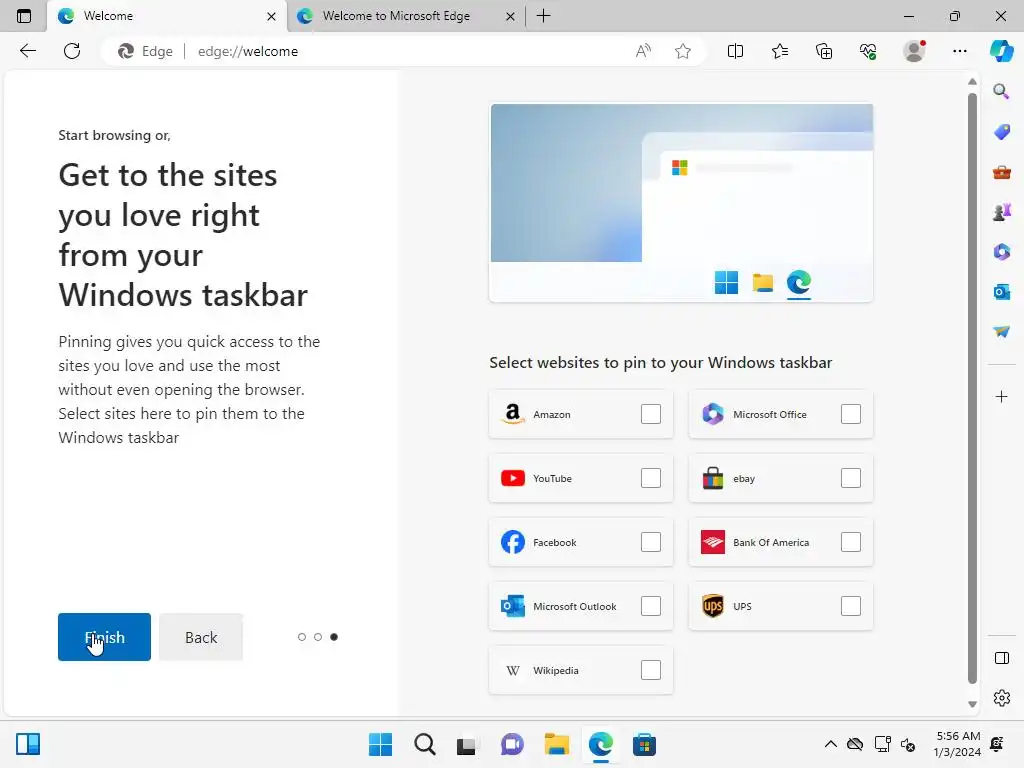Check the UPS checkbox
The height and width of the screenshot is (768, 1024).
tap(850, 606)
